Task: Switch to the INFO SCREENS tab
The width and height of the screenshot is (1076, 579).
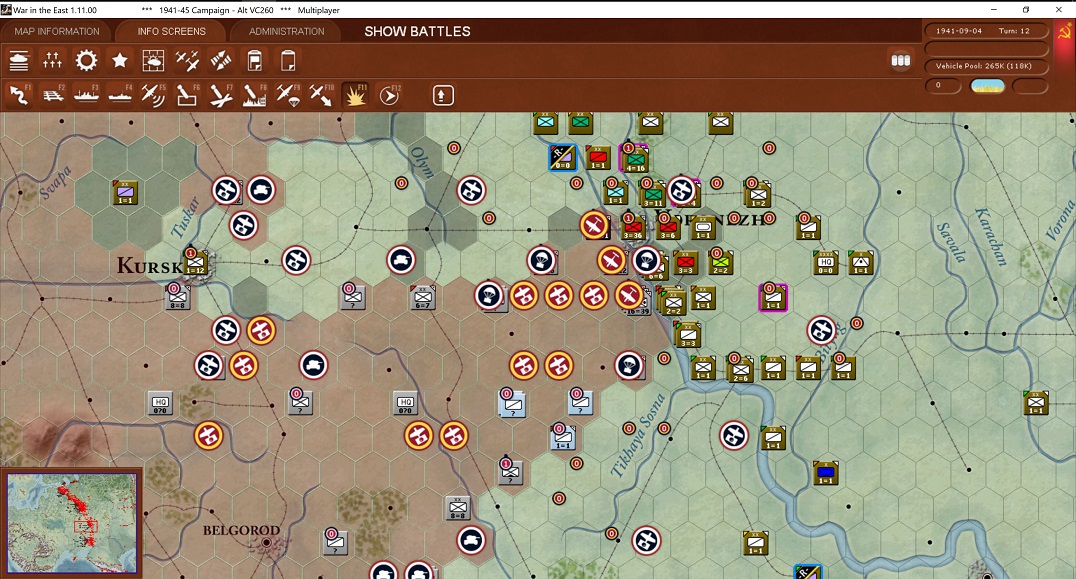Action: click(x=171, y=32)
